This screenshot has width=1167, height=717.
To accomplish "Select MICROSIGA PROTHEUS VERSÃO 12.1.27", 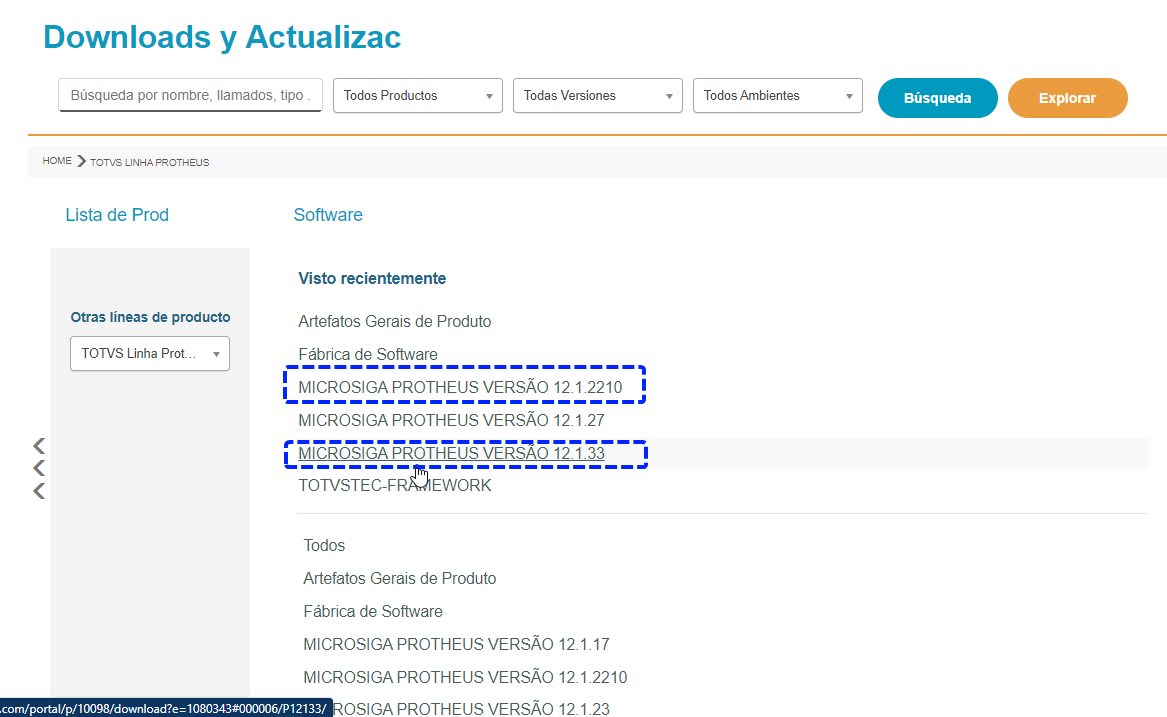I will 449,420.
